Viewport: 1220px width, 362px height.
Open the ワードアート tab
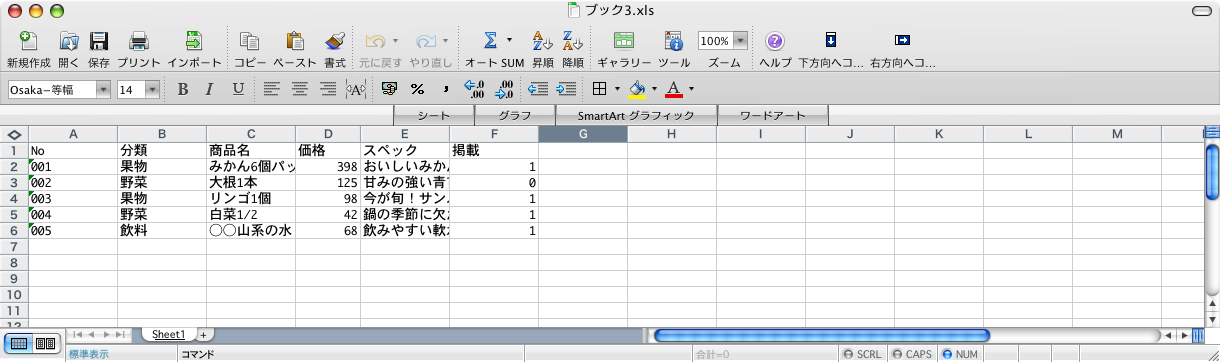(x=772, y=115)
